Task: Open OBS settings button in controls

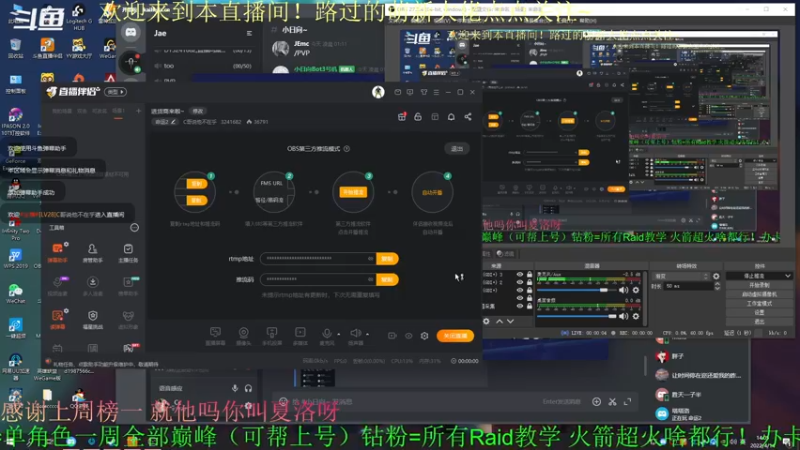Action: coord(759,312)
